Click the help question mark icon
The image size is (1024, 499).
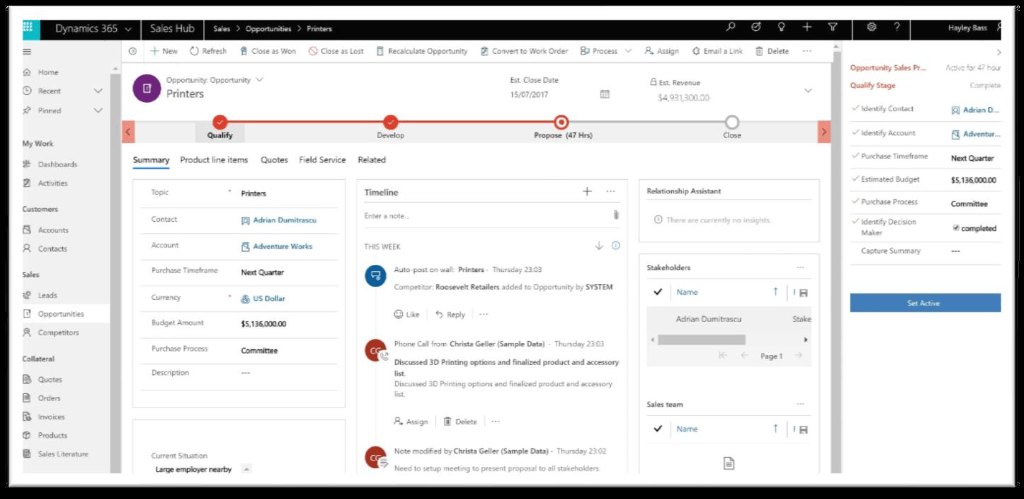point(897,27)
